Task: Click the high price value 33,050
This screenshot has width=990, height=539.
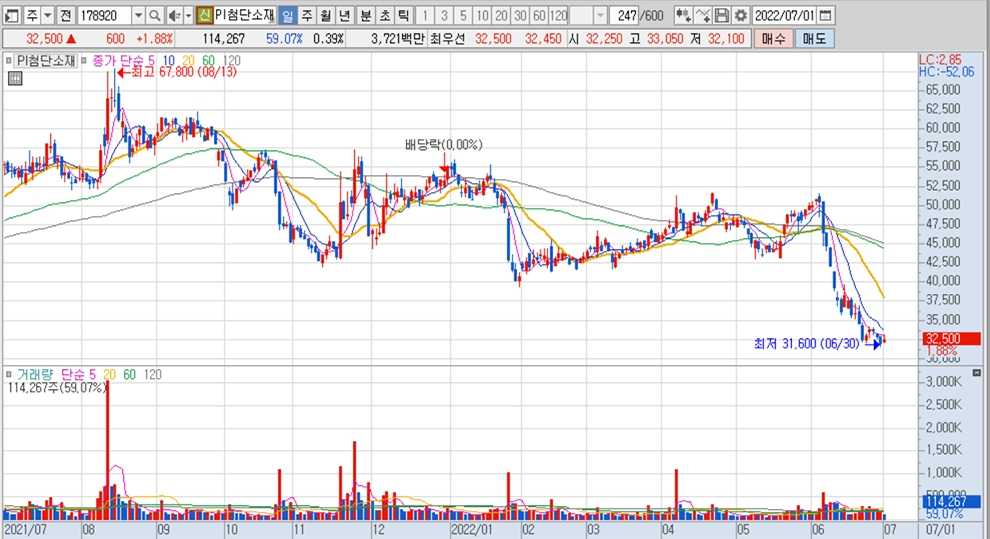Action: 665,38
